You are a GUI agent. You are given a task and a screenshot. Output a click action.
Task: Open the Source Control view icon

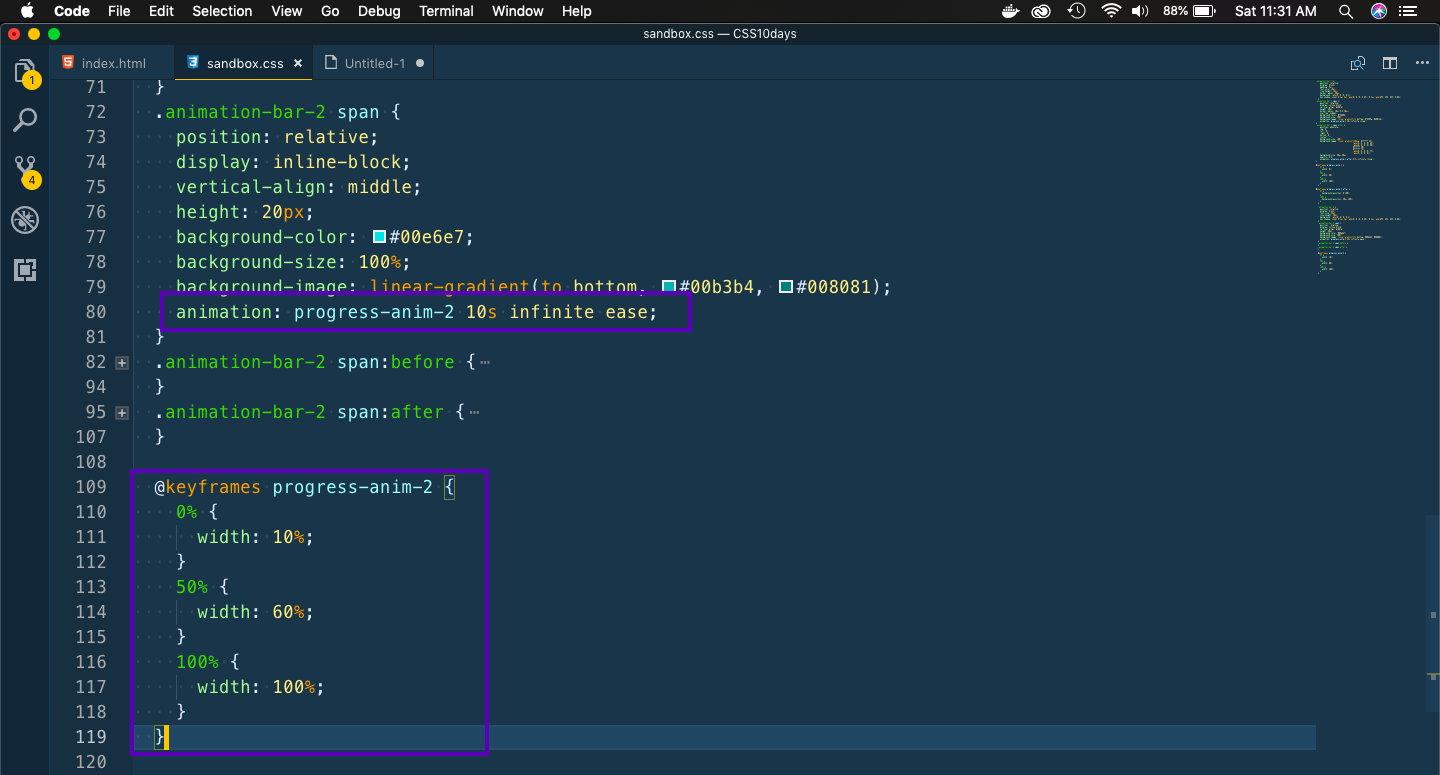(x=25, y=169)
